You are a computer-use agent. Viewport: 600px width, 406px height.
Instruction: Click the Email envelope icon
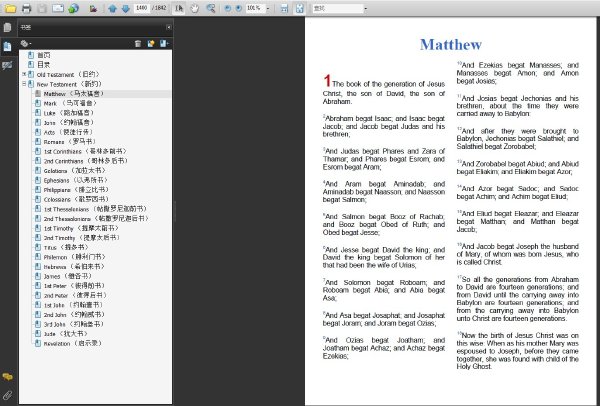coord(58,8)
